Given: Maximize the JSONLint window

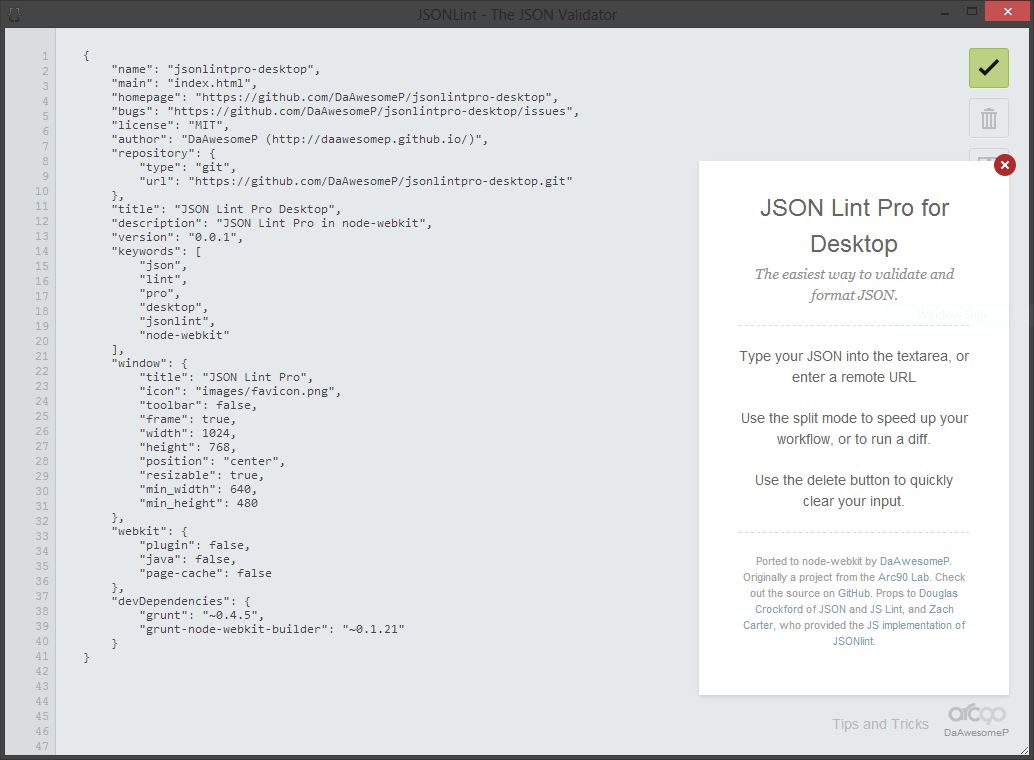Looking at the screenshot, I should click(971, 11).
